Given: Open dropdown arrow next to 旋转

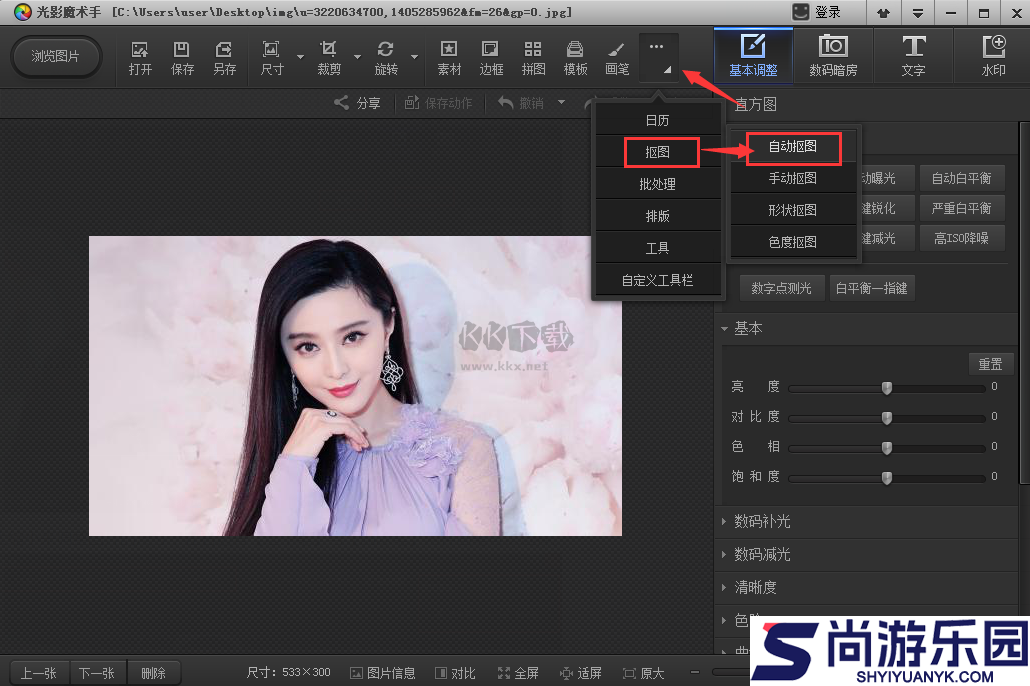Looking at the screenshot, I should coord(414,57).
